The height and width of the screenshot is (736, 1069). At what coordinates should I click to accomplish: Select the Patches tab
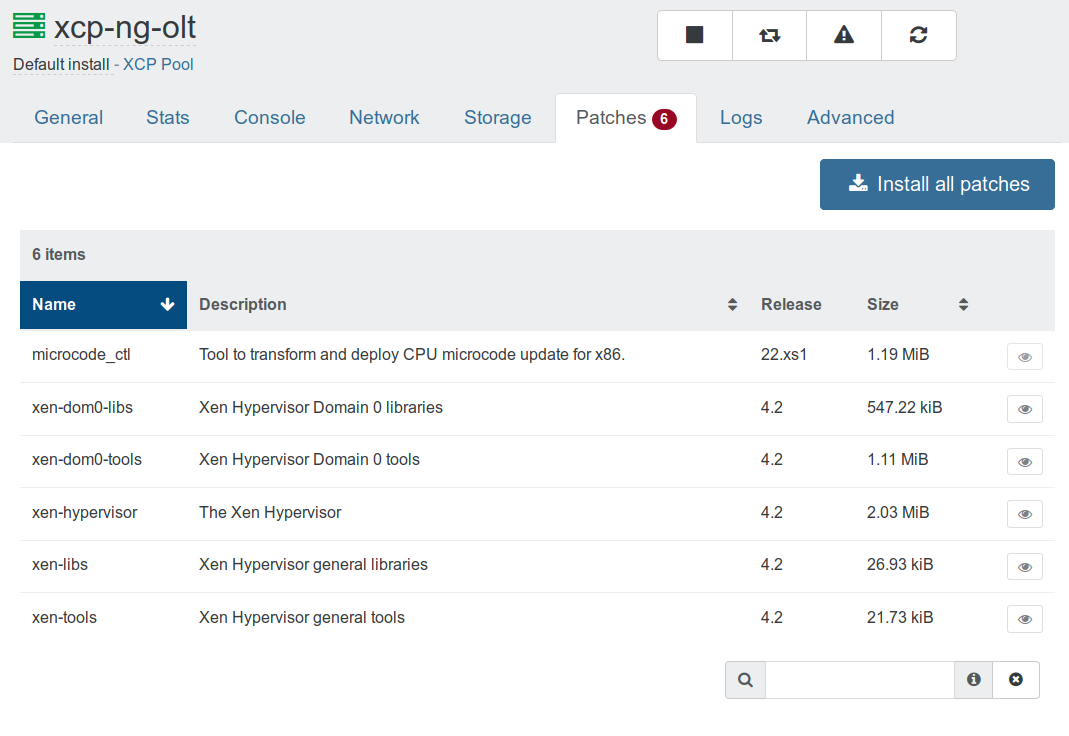pyautogui.click(x=626, y=118)
